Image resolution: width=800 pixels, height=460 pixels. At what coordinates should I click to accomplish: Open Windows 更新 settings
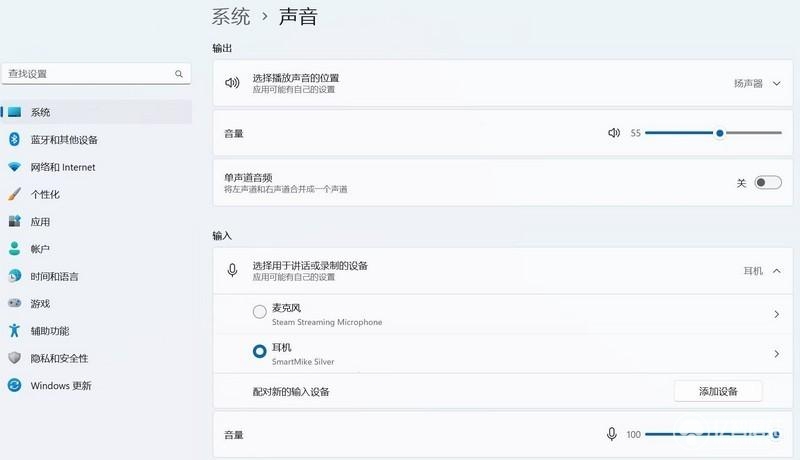pos(96,385)
